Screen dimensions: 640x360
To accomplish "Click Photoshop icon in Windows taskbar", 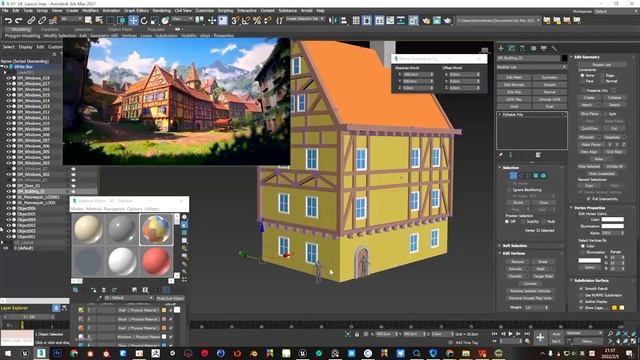I will 58,353.
